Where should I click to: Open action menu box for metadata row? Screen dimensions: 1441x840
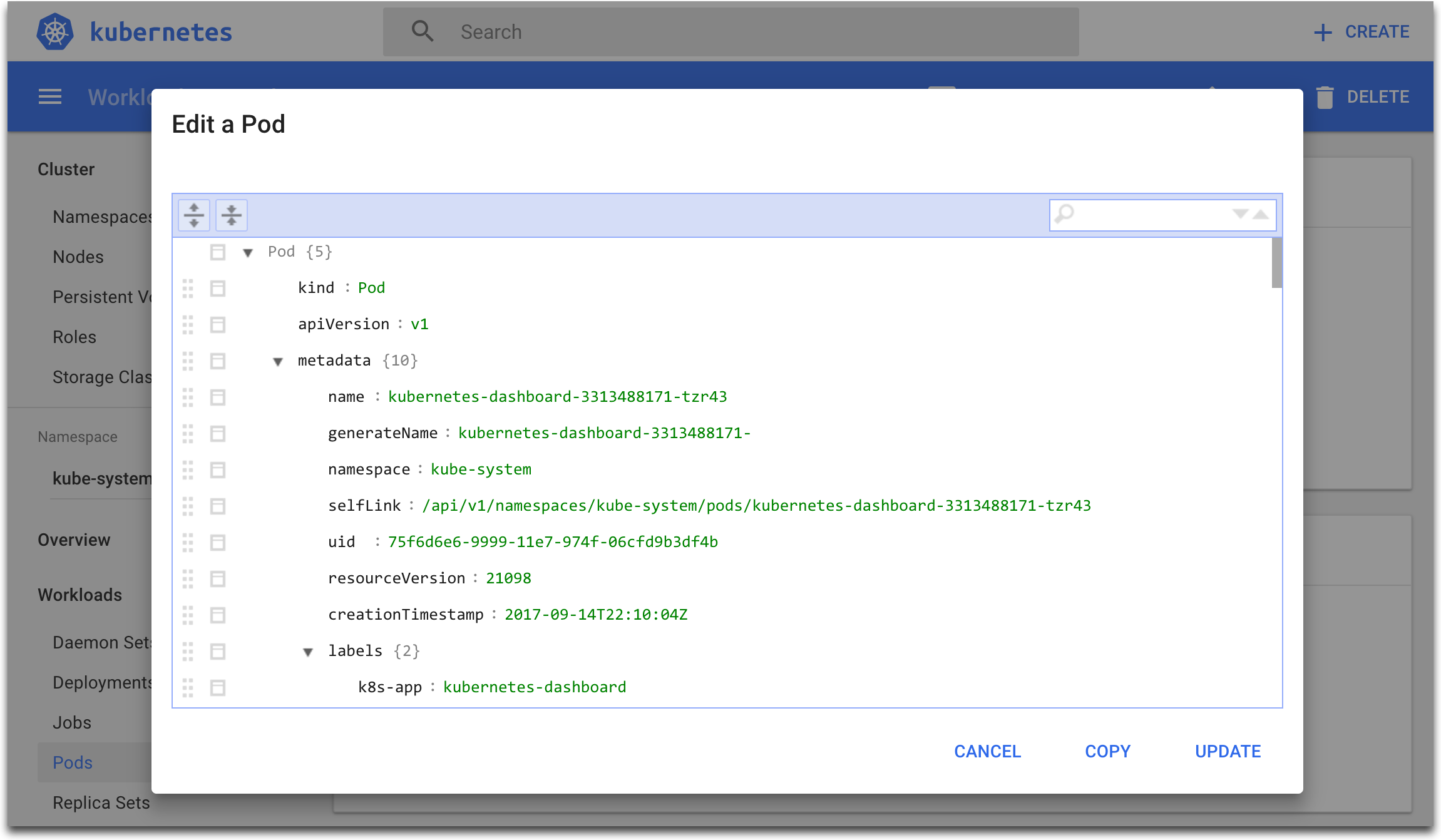218,361
